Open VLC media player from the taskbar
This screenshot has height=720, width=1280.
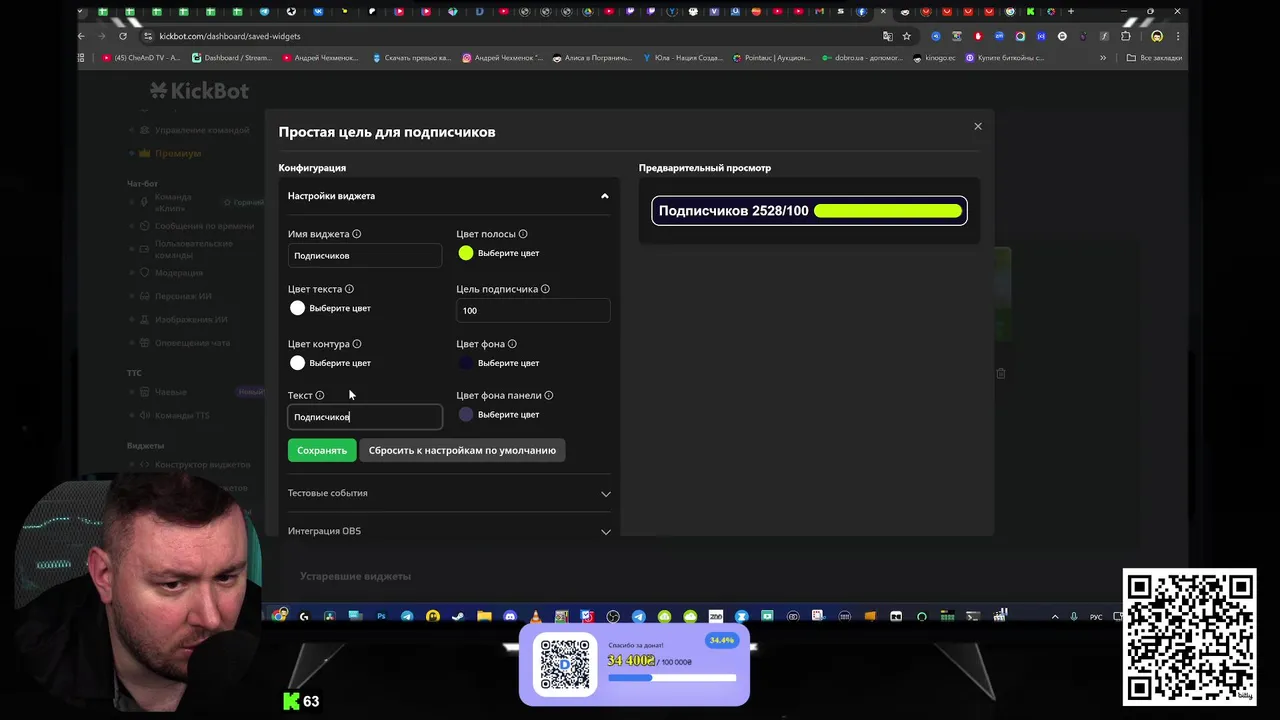click(536, 616)
